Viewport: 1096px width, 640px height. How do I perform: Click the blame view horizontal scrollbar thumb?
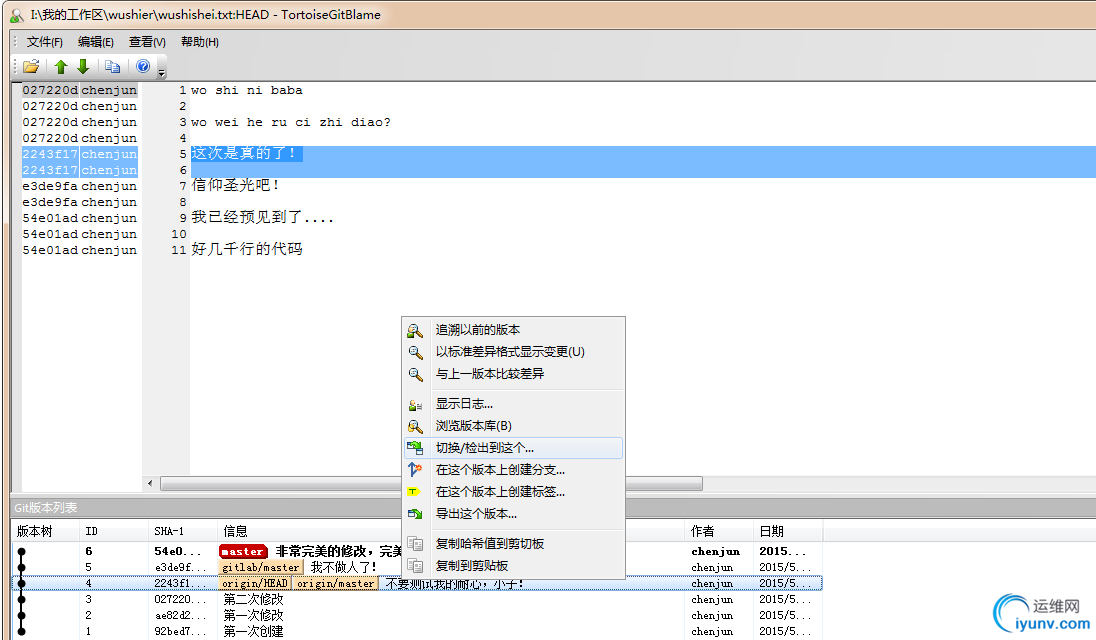[431, 483]
